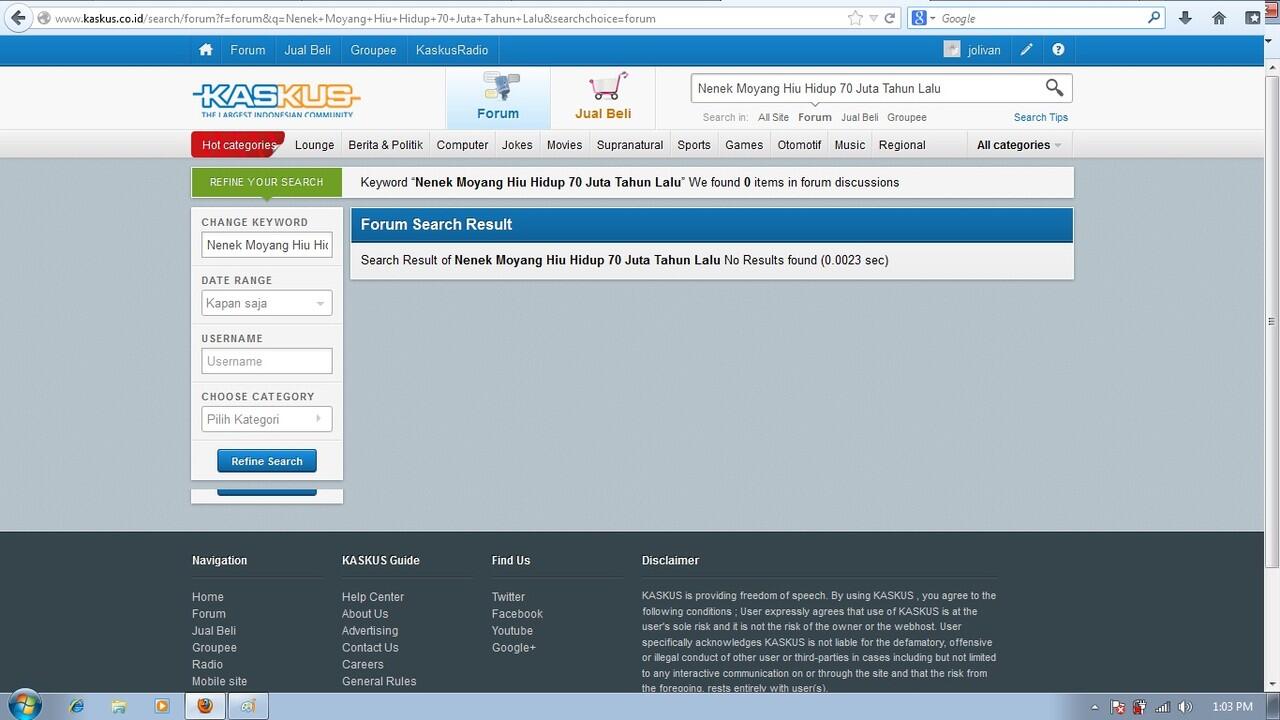This screenshot has height=720, width=1280.
Task: Click the Kaskus search magnifier icon
Action: point(1054,88)
